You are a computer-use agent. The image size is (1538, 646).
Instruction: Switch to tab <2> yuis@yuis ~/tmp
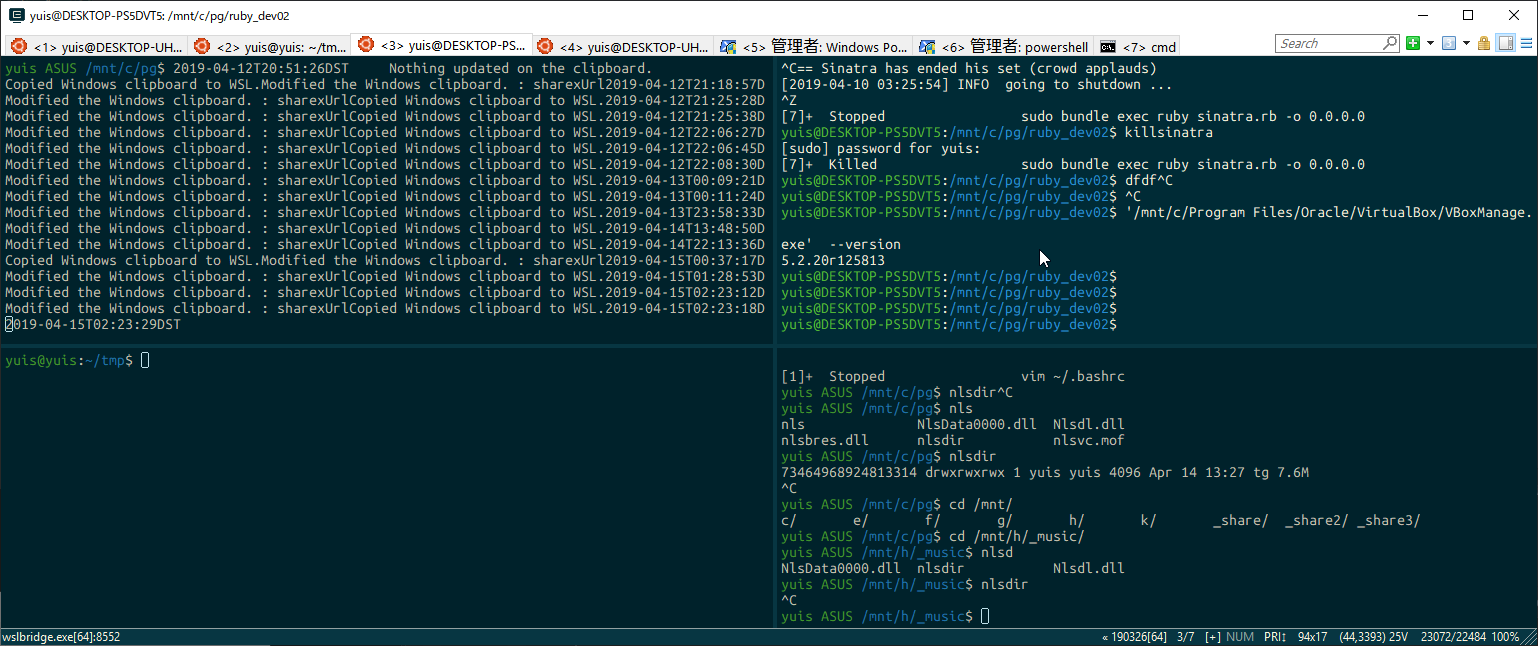click(x=270, y=47)
